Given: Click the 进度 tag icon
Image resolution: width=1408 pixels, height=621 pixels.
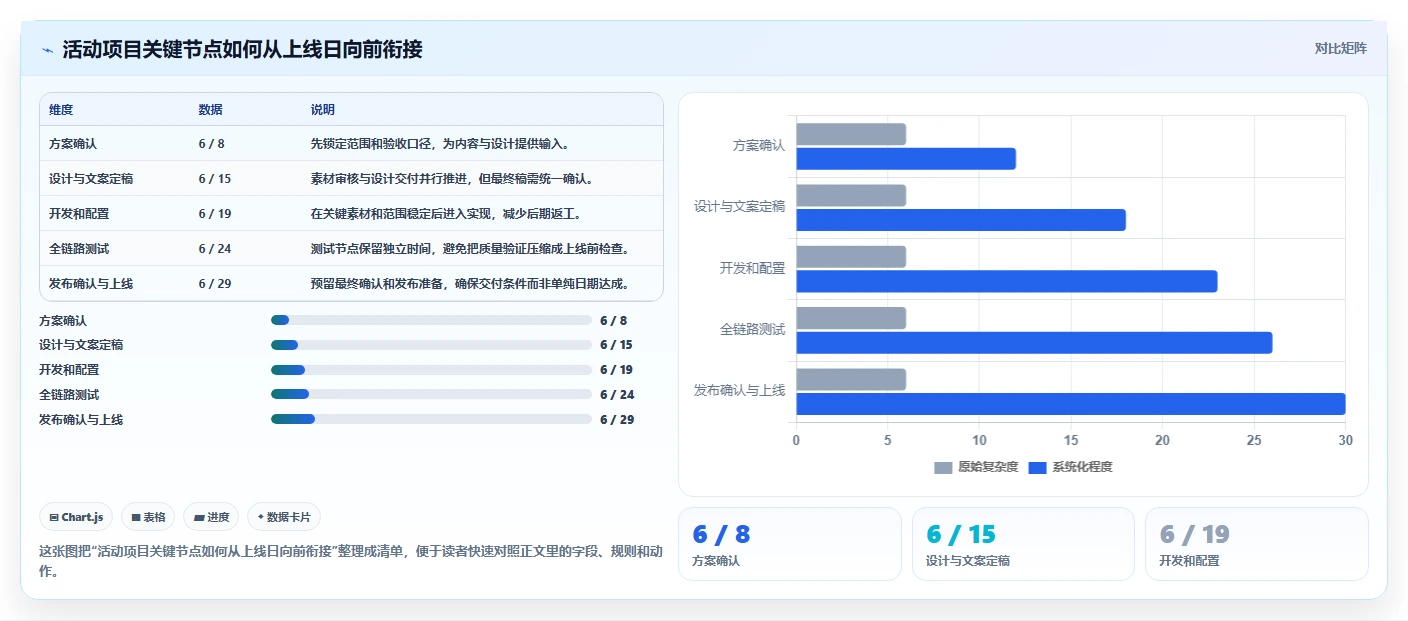Looking at the screenshot, I should (x=199, y=517).
